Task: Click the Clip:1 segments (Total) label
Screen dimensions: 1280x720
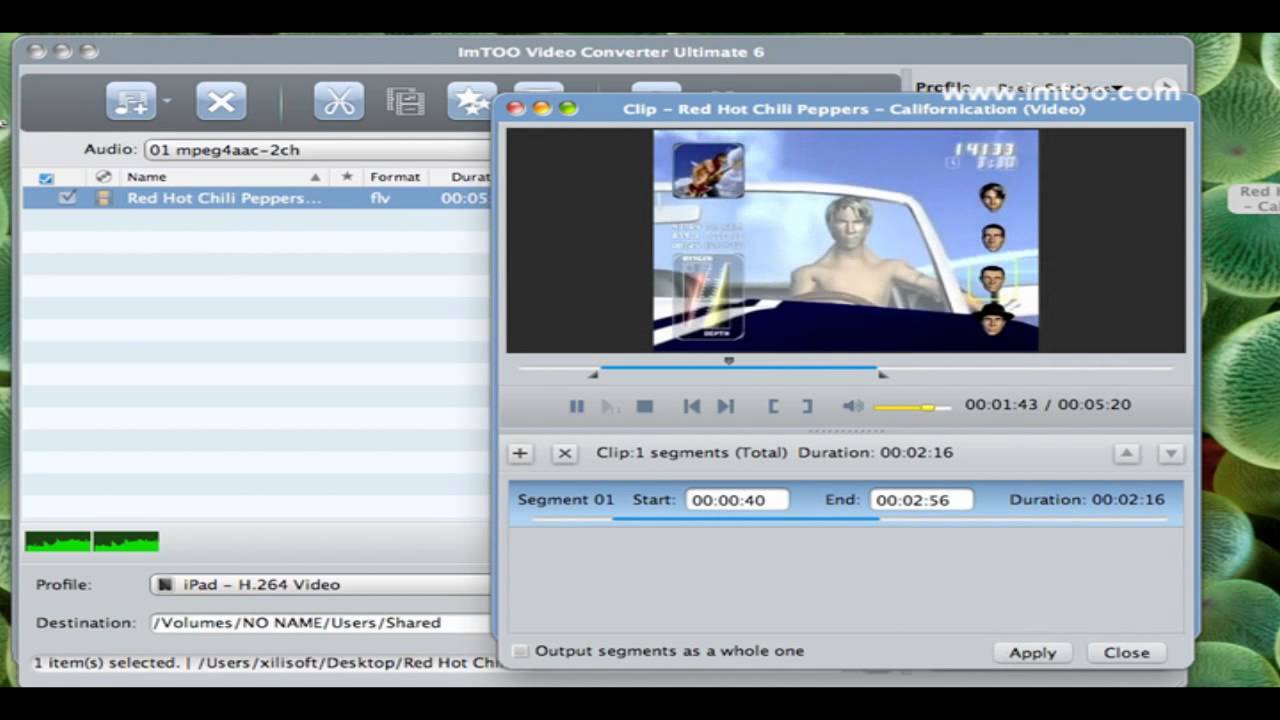Action: [691, 452]
